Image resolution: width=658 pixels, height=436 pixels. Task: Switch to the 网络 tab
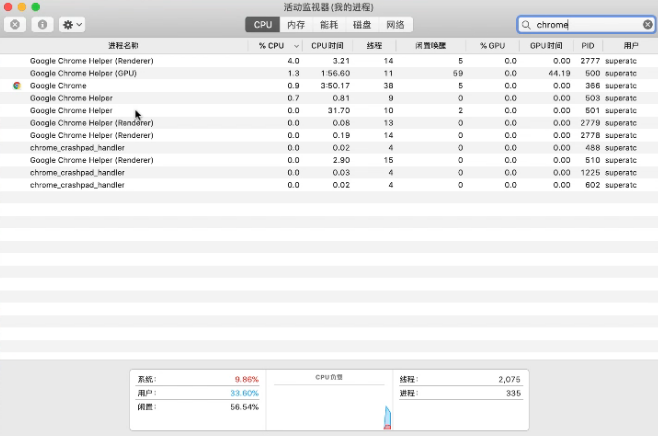[x=395, y=25]
